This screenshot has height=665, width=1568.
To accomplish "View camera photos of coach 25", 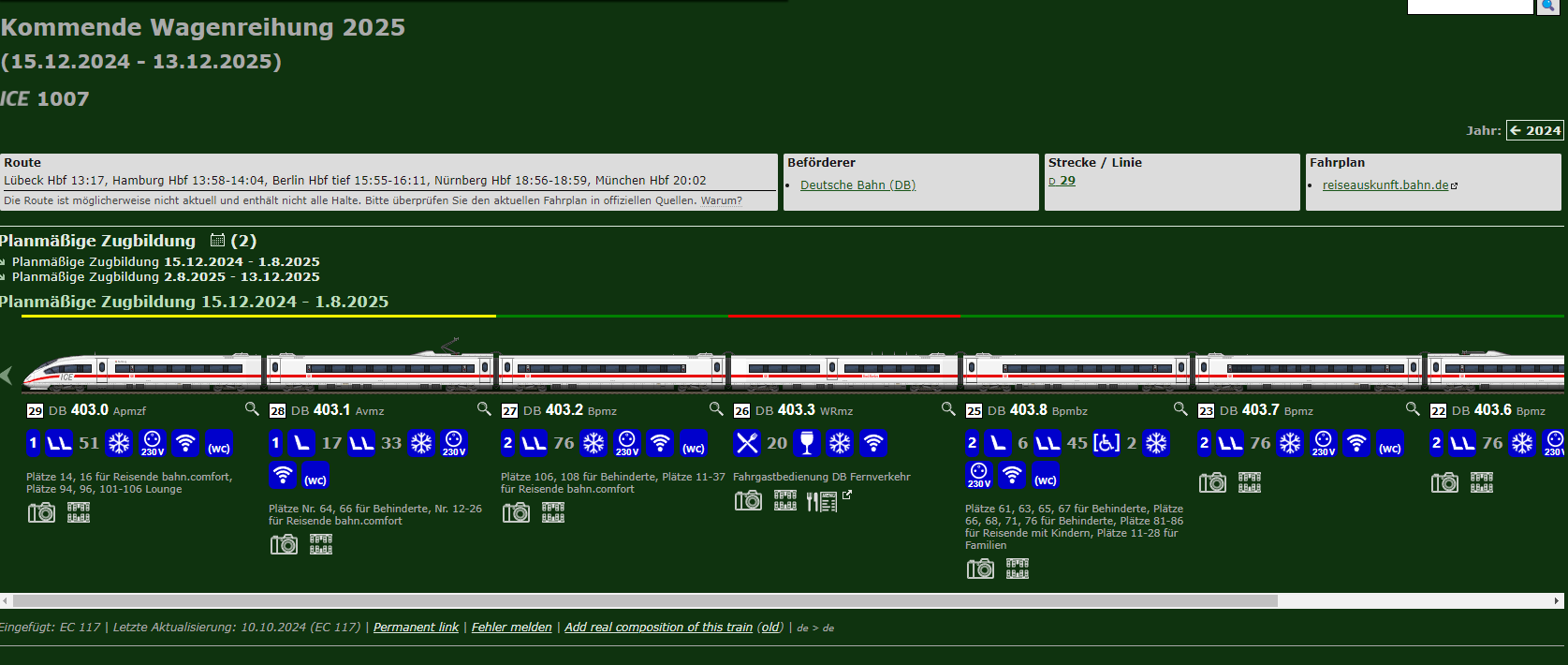I will click(x=980, y=569).
